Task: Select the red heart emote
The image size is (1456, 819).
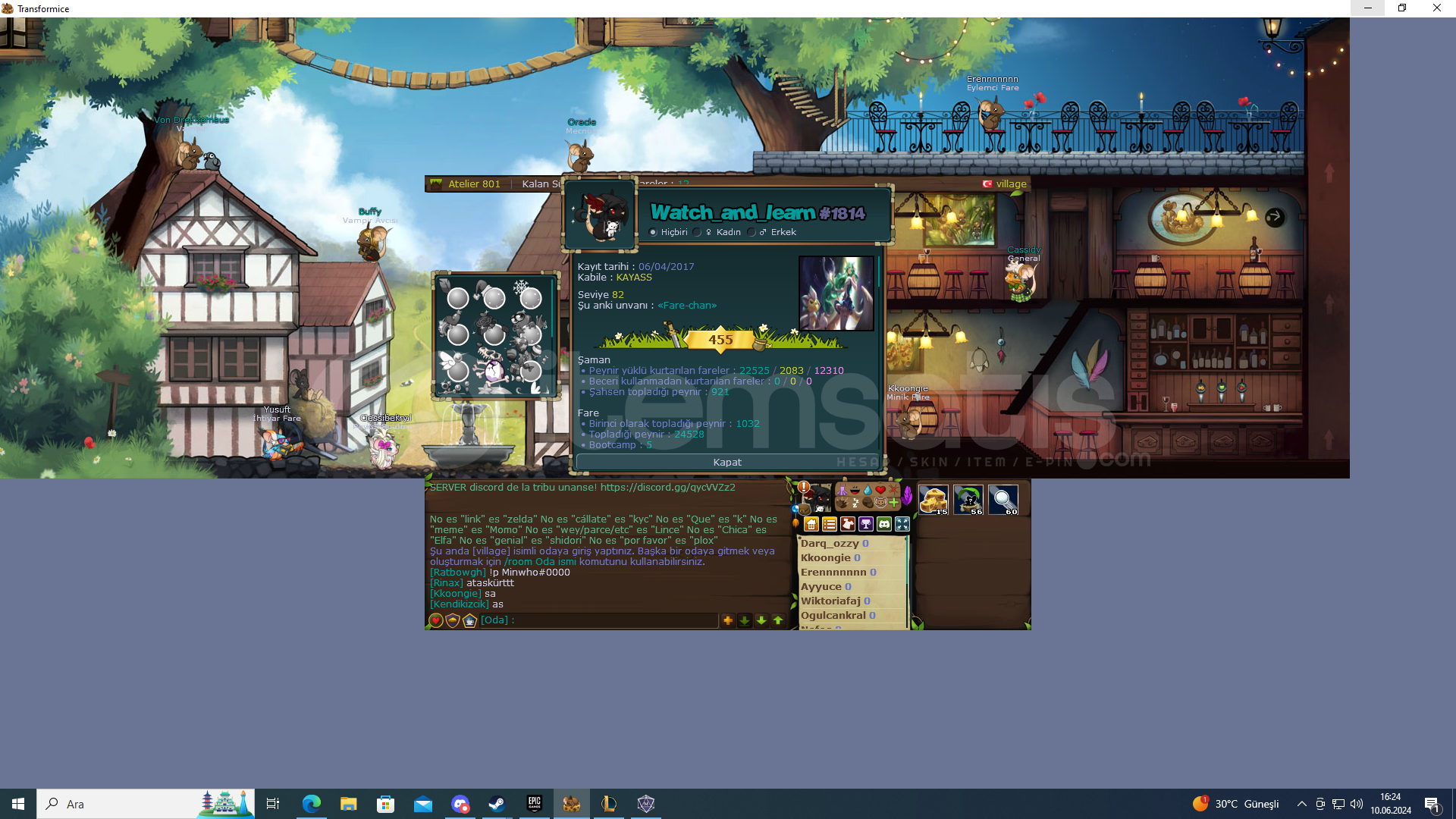Action: point(880,490)
